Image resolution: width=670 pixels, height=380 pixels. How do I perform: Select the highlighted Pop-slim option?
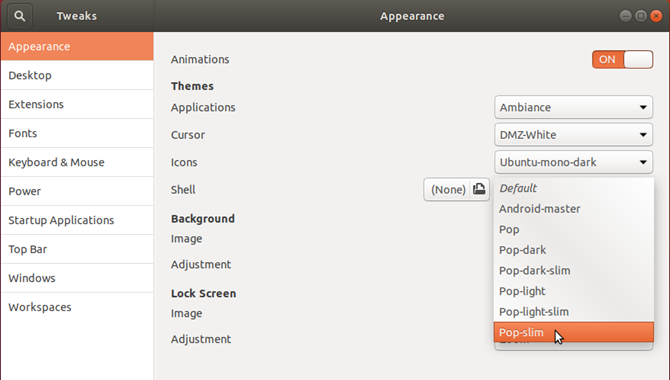point(573,332)
